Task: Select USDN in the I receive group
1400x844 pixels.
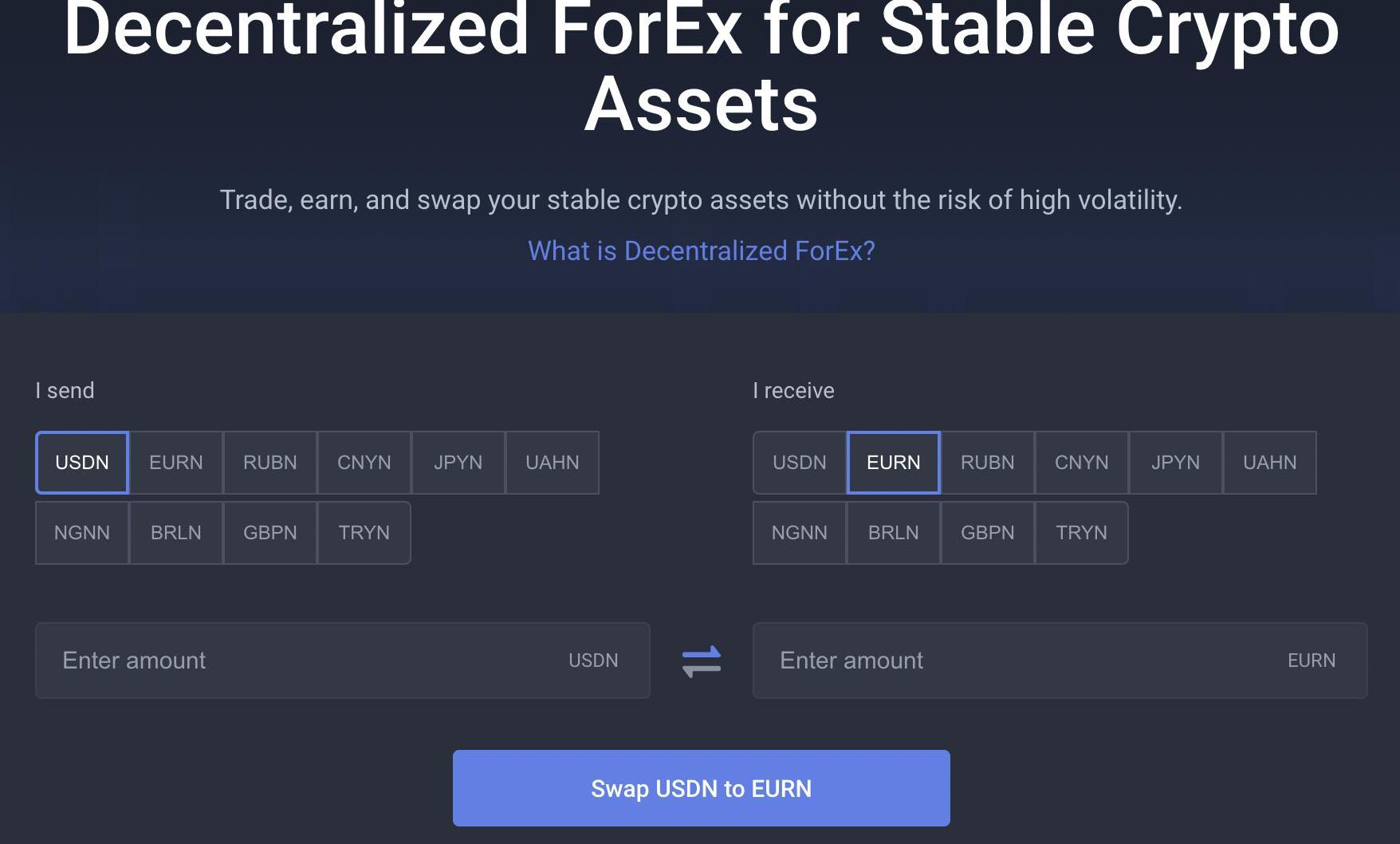Action: [800, 463]
